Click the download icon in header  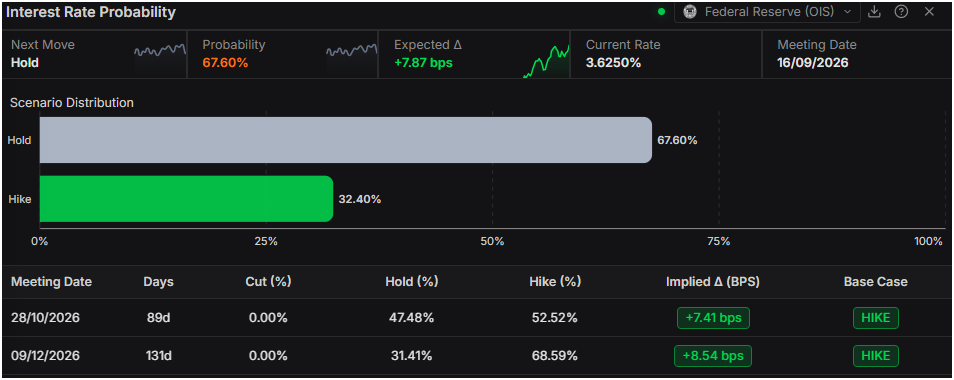(x=874, y=12)
